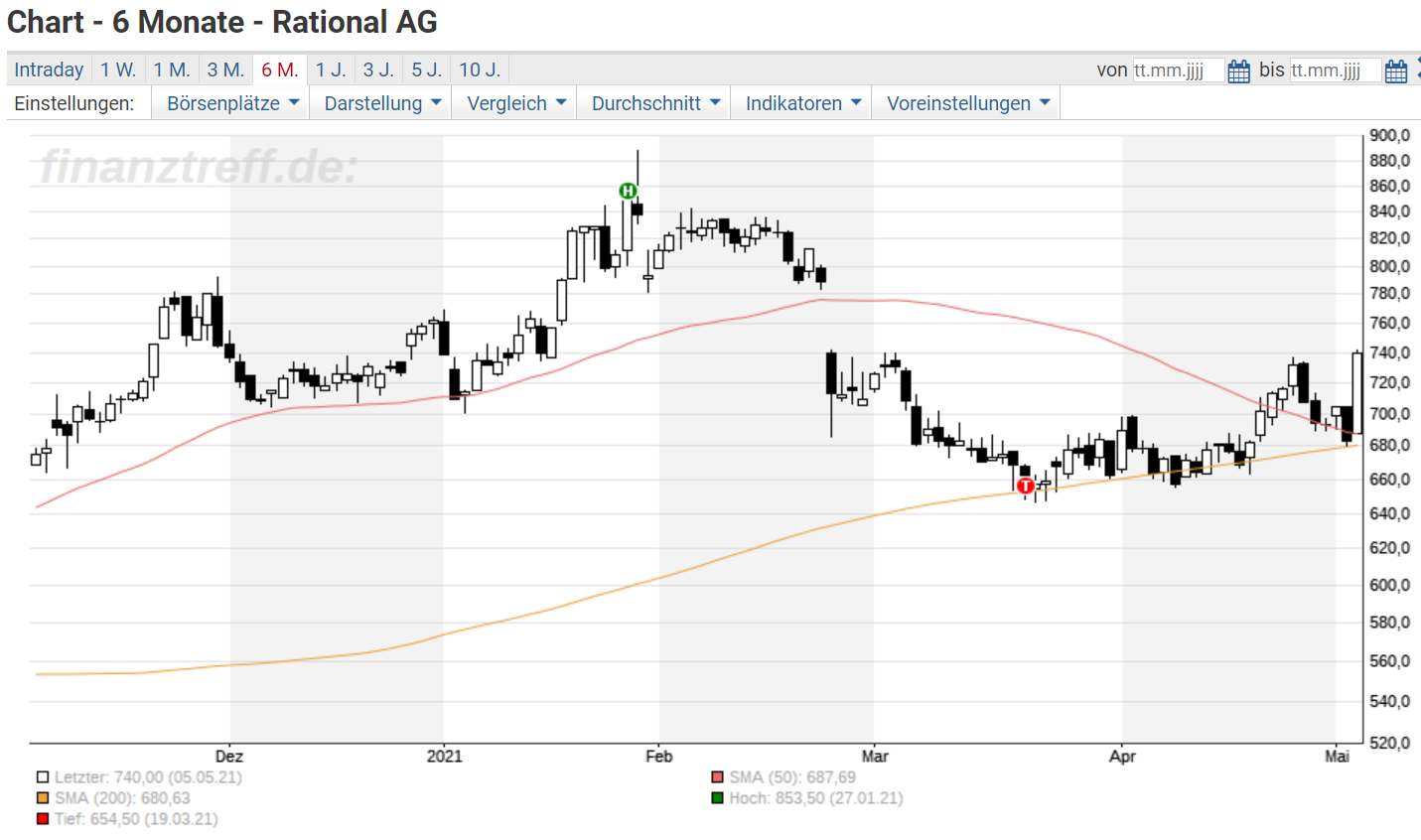
Task: Open the Indikatoren dropdown menu
Action: pos(802,103)
